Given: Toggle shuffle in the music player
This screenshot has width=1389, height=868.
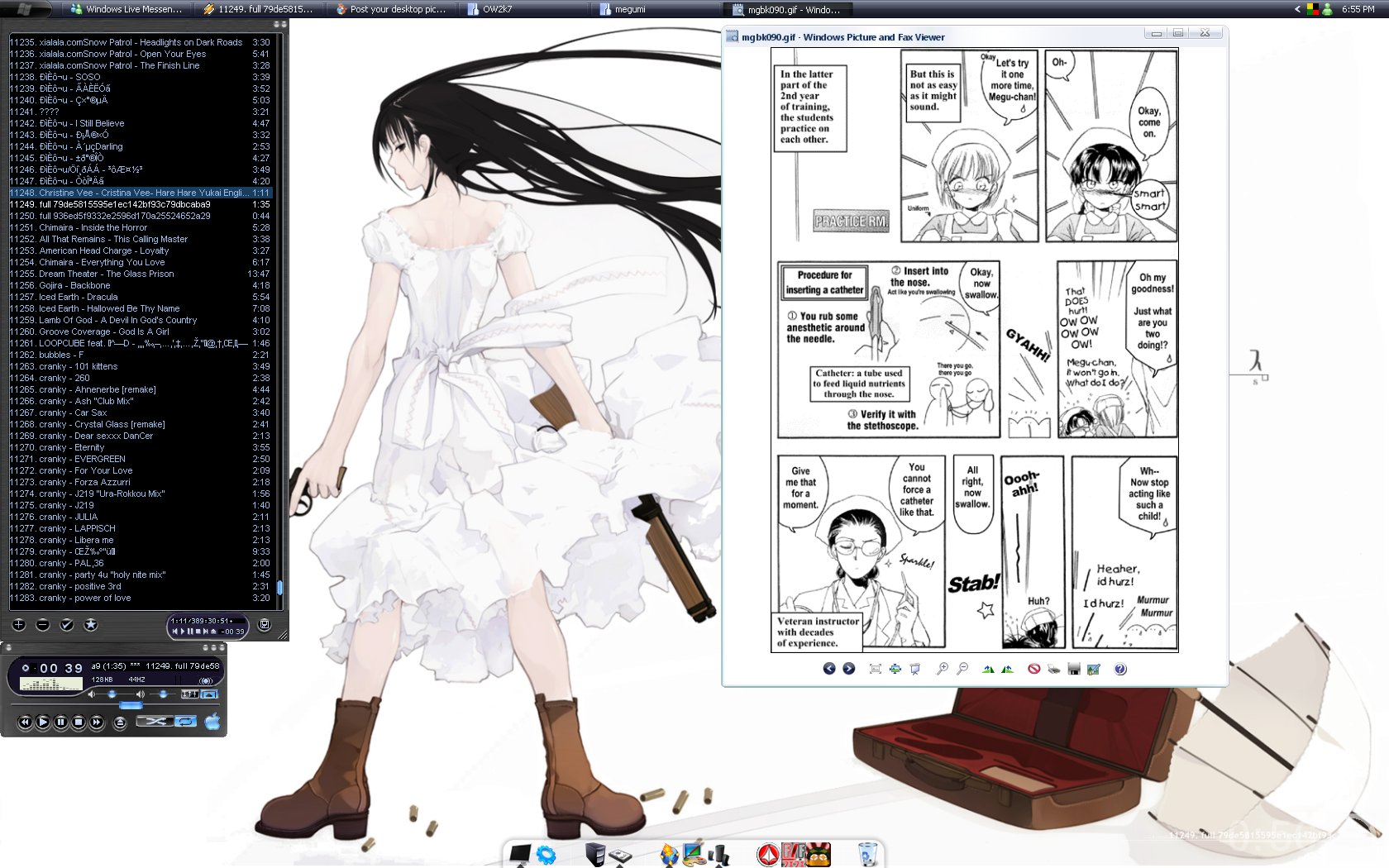Looking at the screenshot, I should [155, 722].
